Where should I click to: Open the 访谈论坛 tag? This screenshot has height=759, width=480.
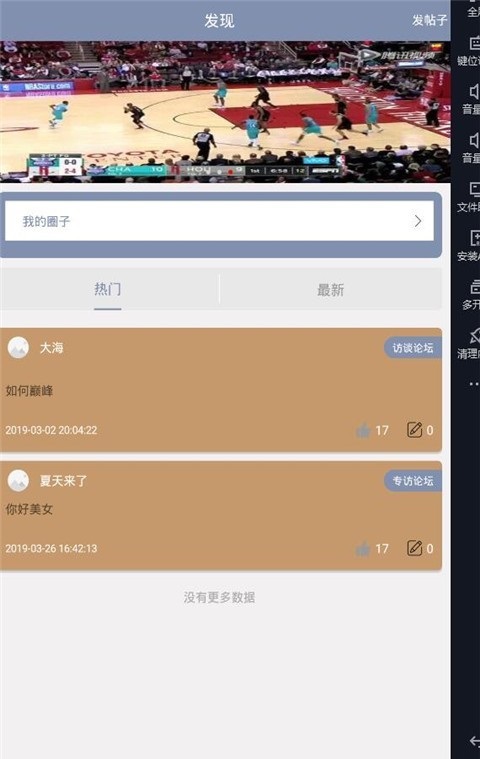click(413, 348)
